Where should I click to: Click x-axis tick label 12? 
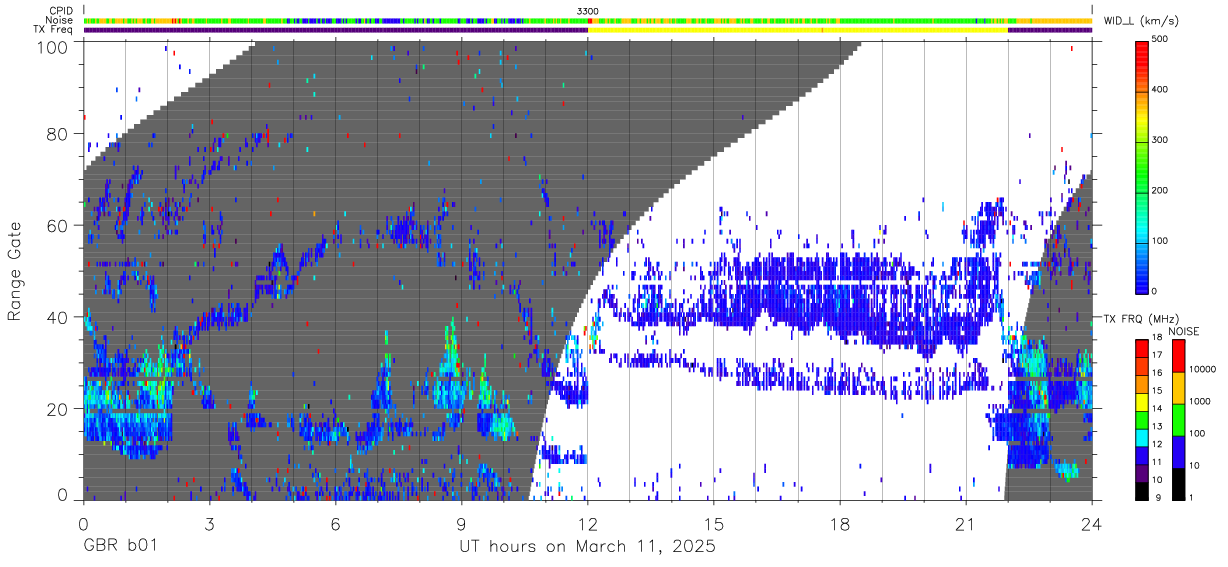coord(587,523)
